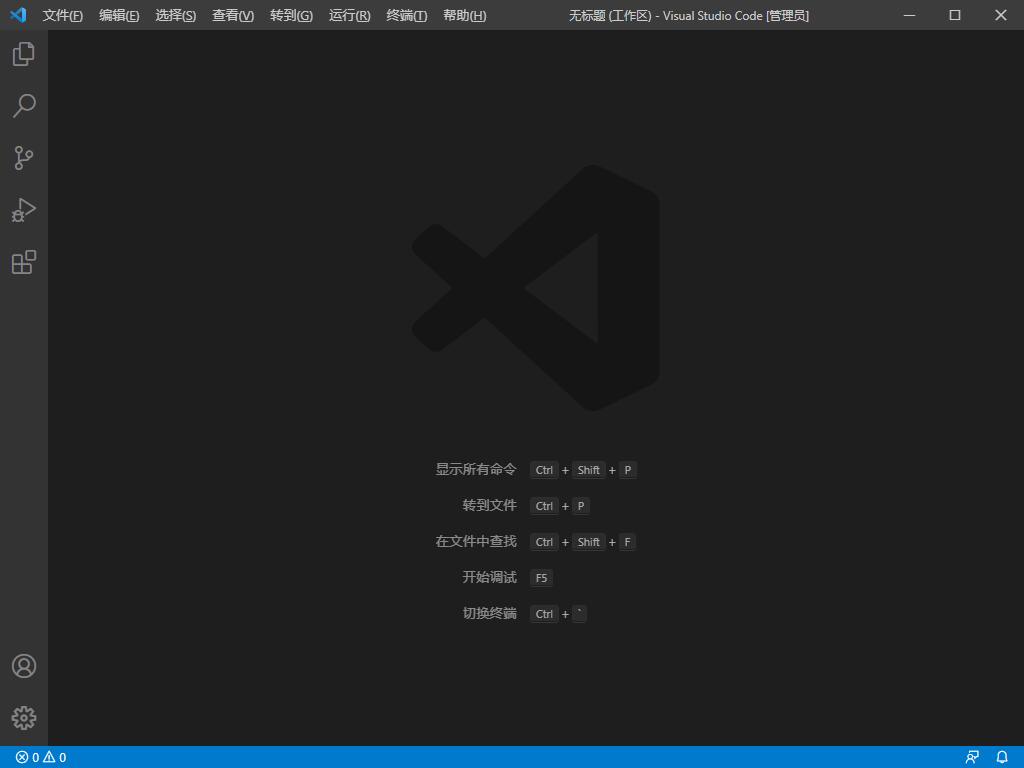
Task: Click the VS Code logo in title bar
Action: 17,15
